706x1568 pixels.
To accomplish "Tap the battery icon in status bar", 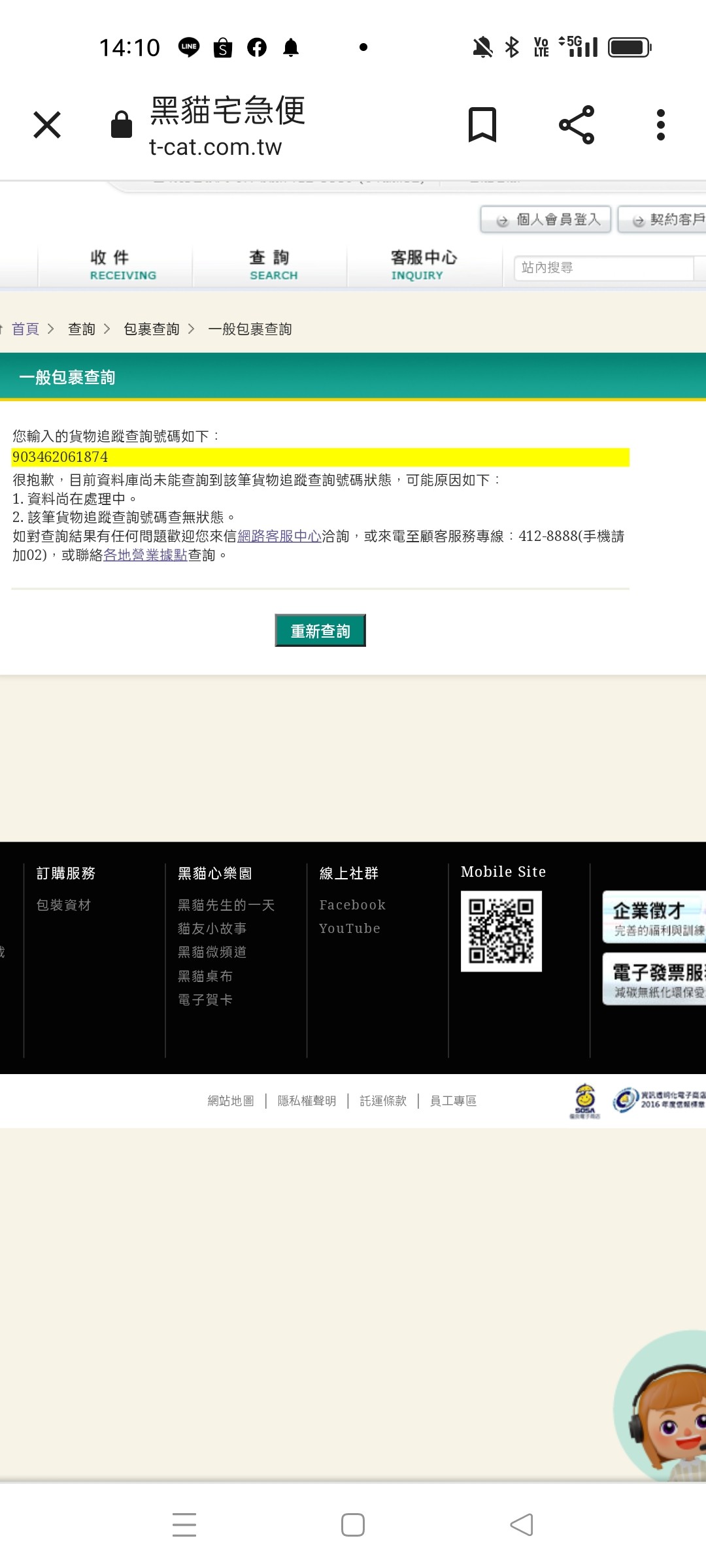I will pos(630,47).
